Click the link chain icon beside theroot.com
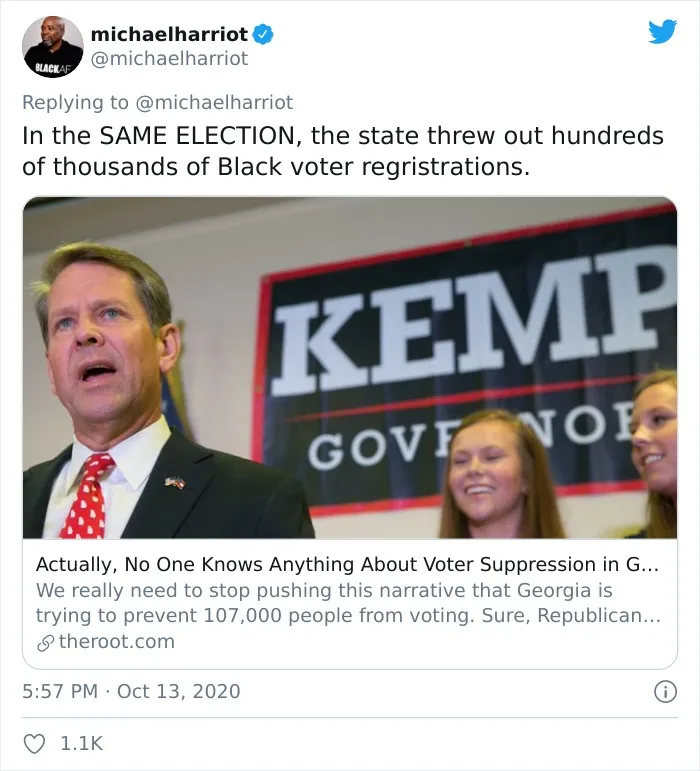This screenshot has height=771, width=700. tap(46, 643)
